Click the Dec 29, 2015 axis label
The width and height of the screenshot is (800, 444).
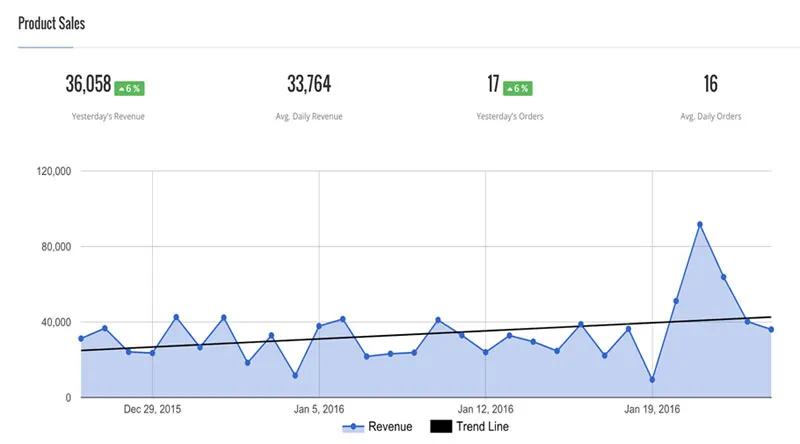(x=153, y=409)
